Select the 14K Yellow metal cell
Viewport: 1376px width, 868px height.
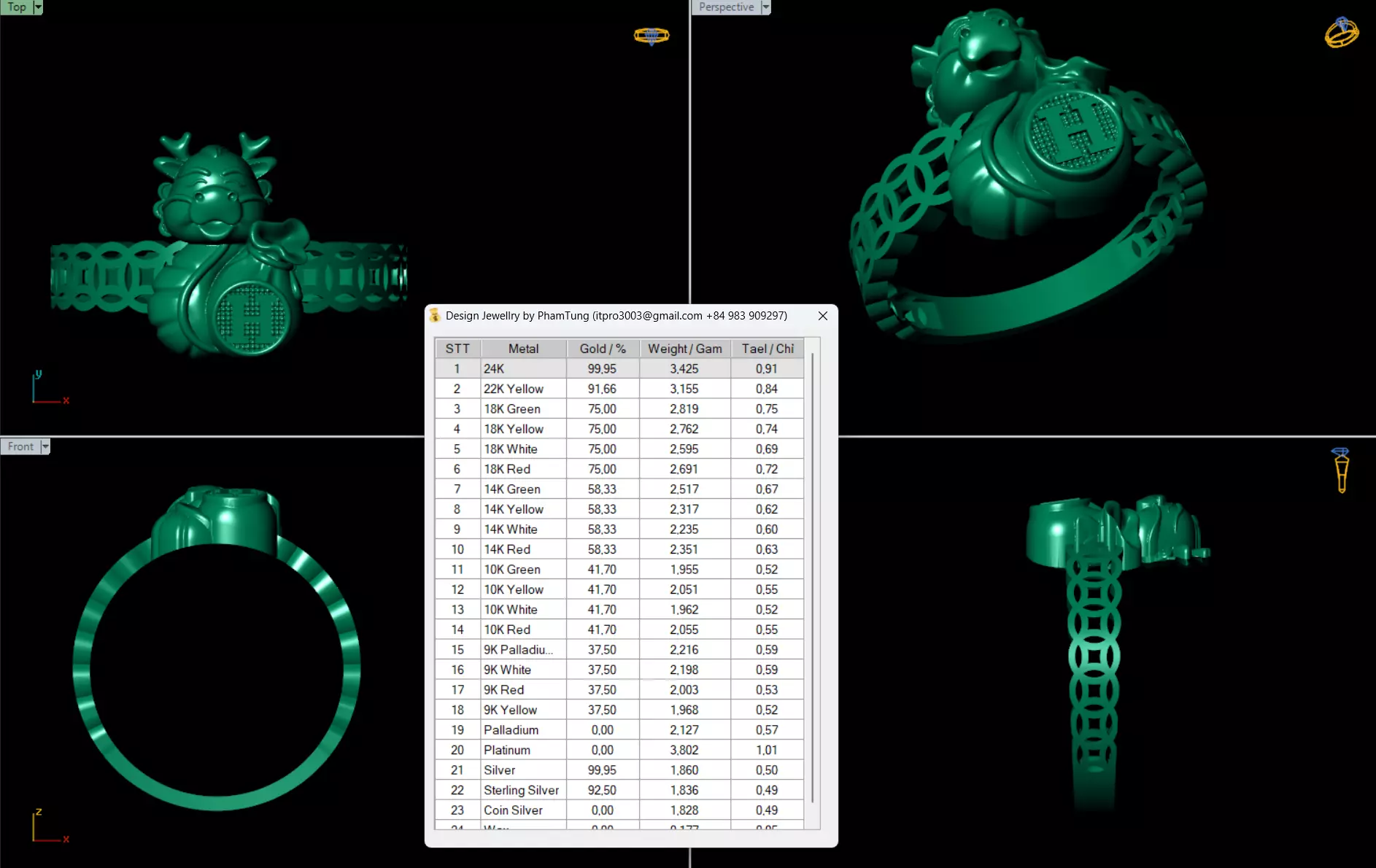(x=523, y=509)
